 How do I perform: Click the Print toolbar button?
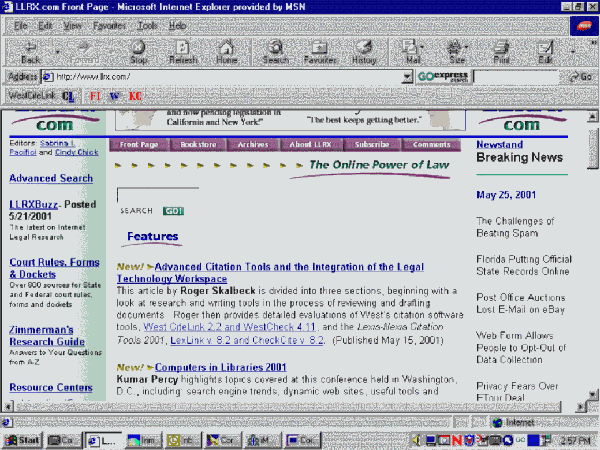pos(501,50)
